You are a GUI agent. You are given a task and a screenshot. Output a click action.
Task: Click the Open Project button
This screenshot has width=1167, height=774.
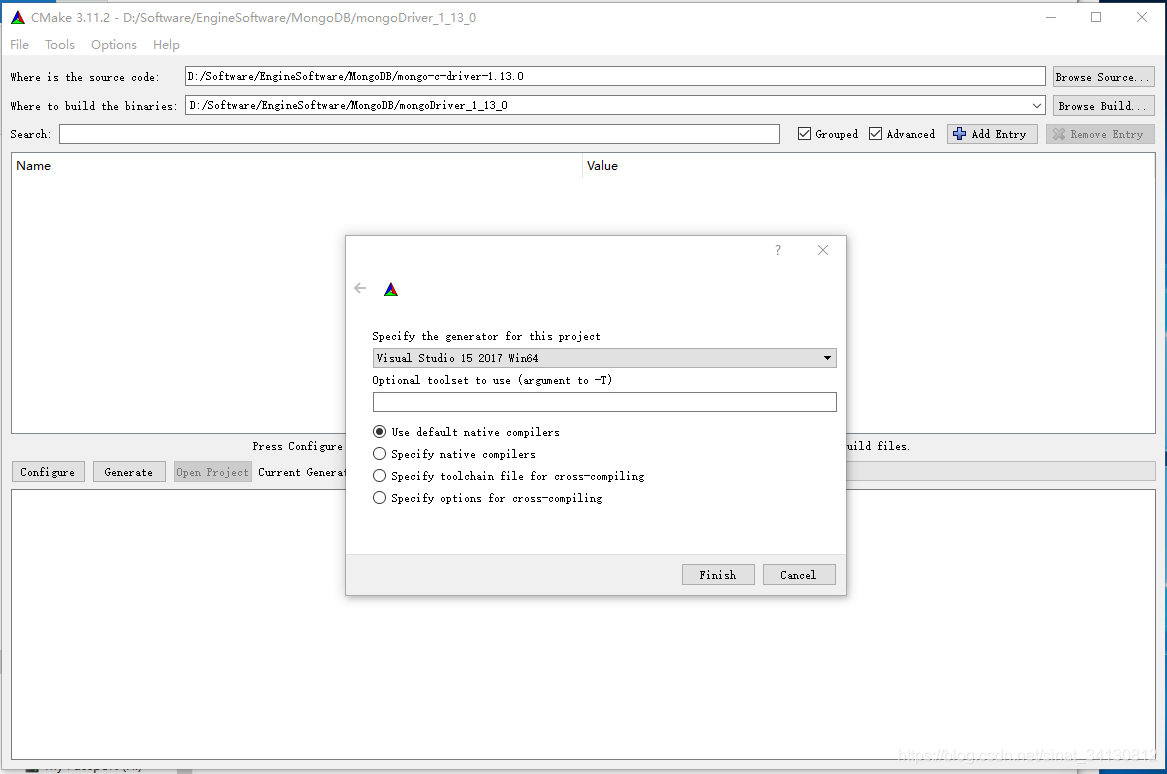[212, 472]
